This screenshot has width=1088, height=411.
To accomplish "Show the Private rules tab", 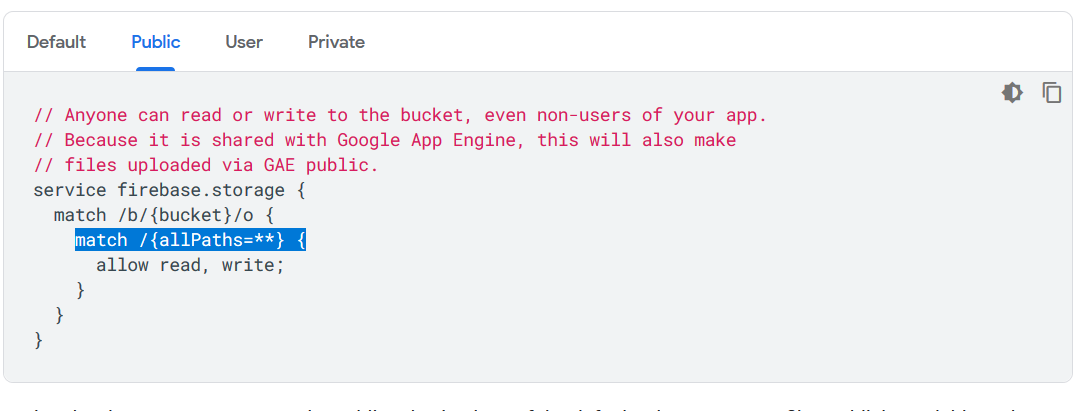I will (x=336, y=42).
